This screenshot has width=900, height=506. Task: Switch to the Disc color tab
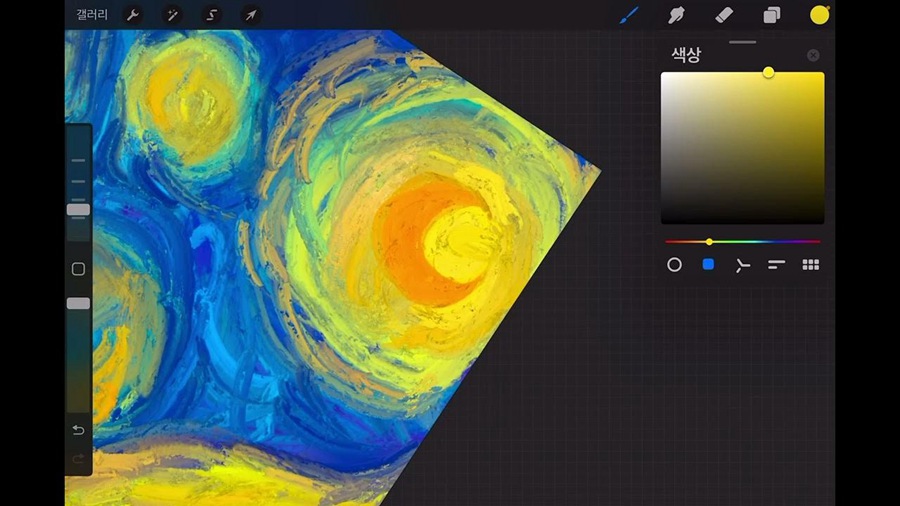coord(674,265)
